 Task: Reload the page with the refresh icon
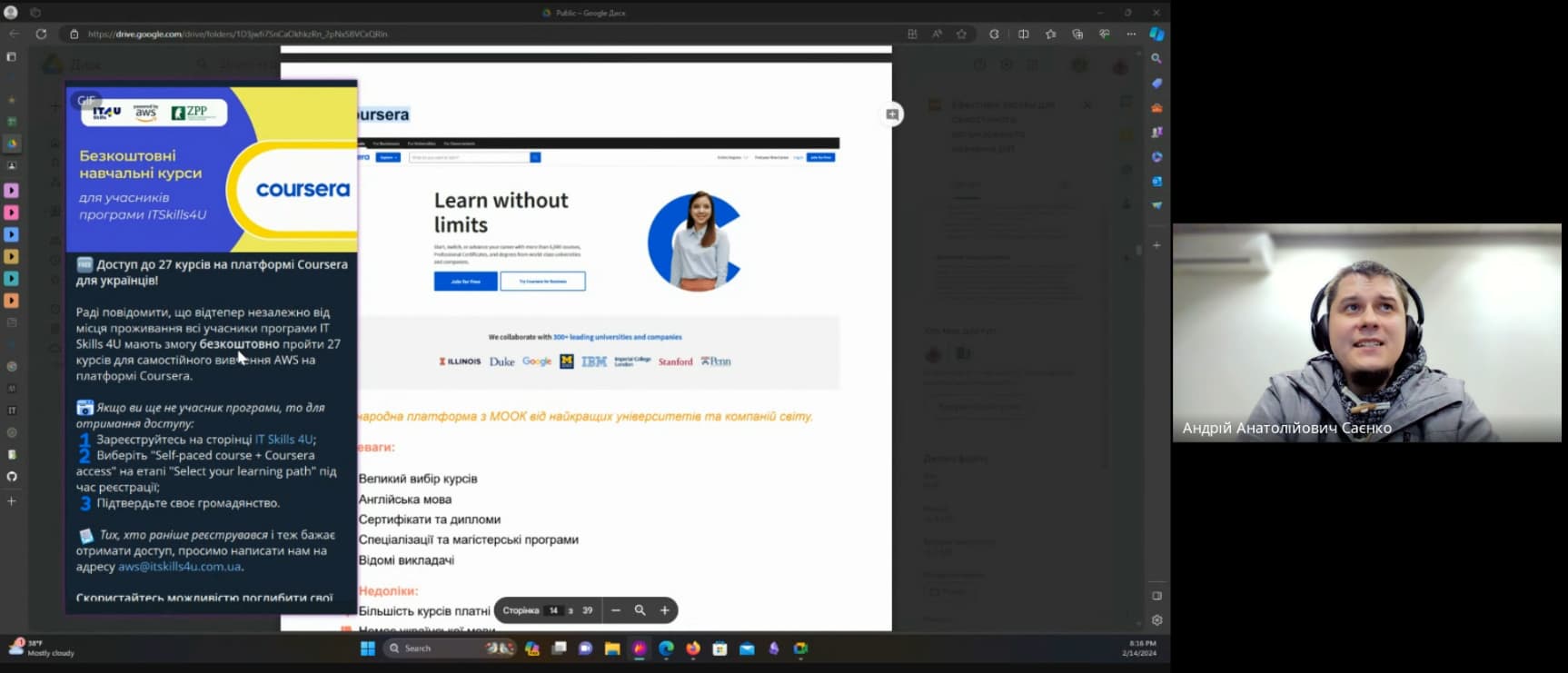coord(41,34)
